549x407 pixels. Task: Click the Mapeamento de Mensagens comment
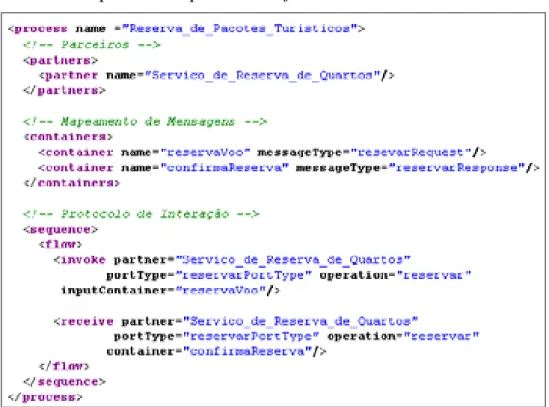click(x=145, y=122)
